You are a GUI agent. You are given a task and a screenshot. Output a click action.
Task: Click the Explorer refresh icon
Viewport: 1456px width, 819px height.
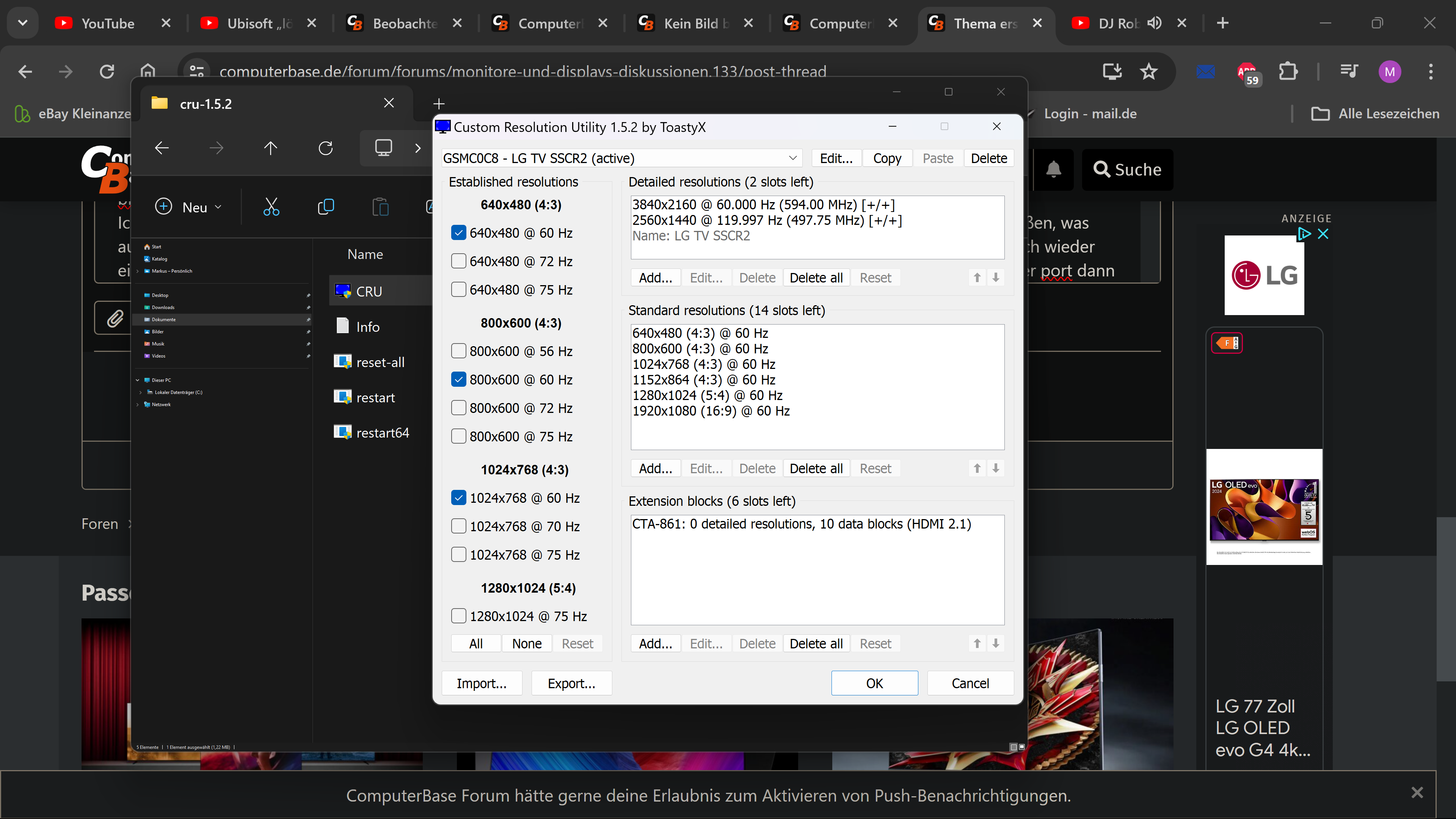point(326,148)
